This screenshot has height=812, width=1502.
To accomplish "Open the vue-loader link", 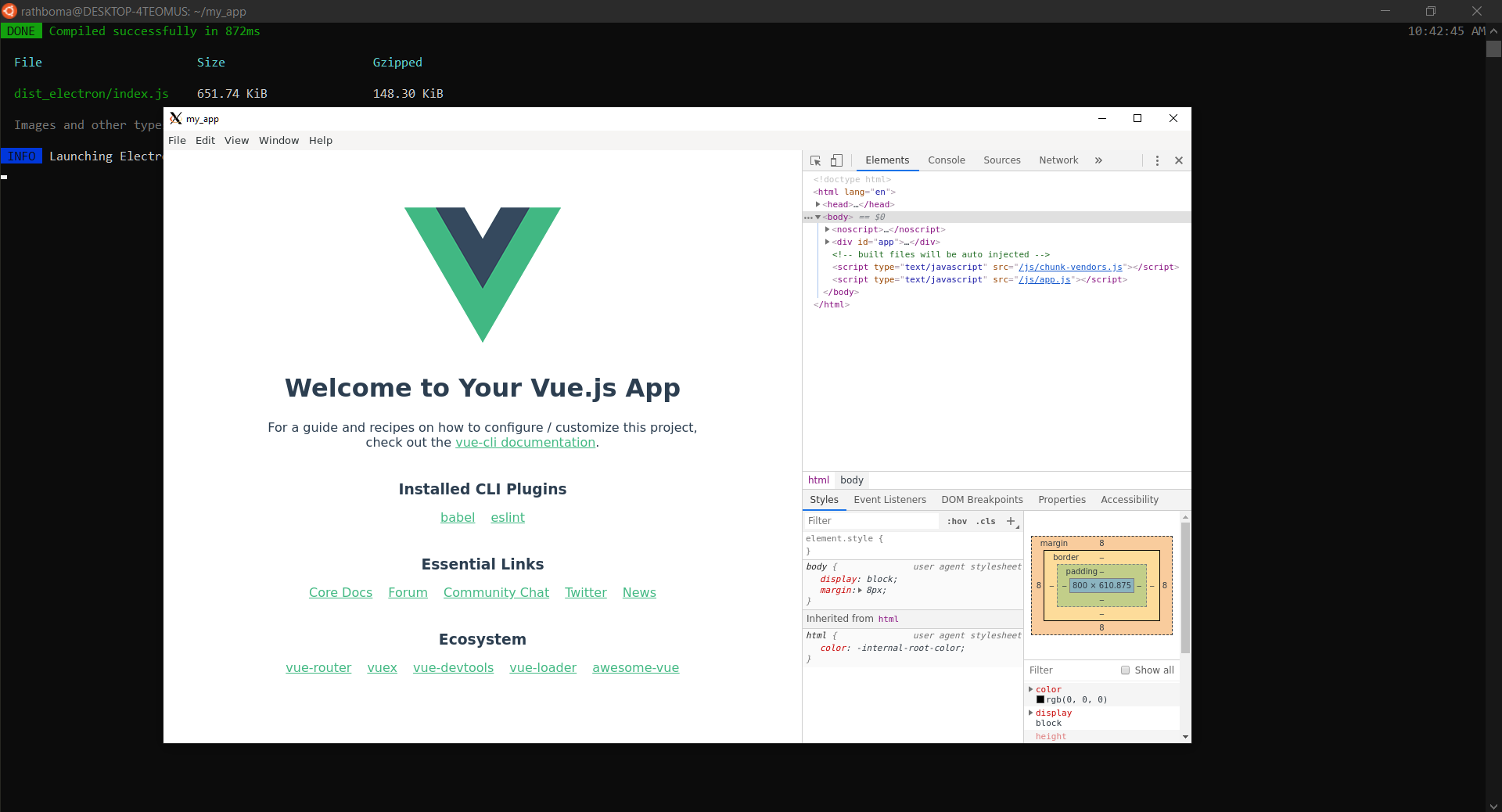I will [543, 668].
